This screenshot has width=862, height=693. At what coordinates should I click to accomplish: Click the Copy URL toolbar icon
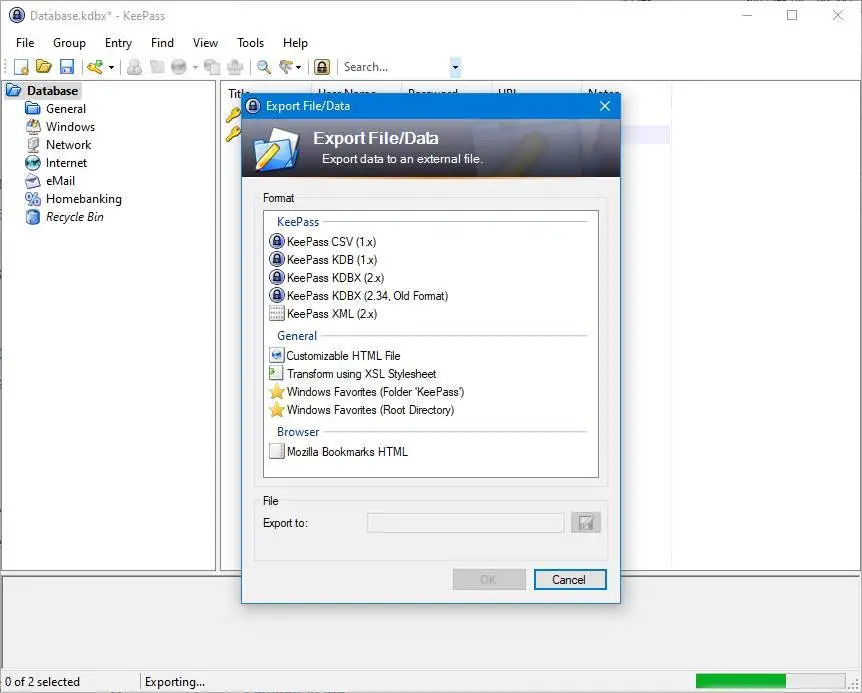(x=212, y=67)
